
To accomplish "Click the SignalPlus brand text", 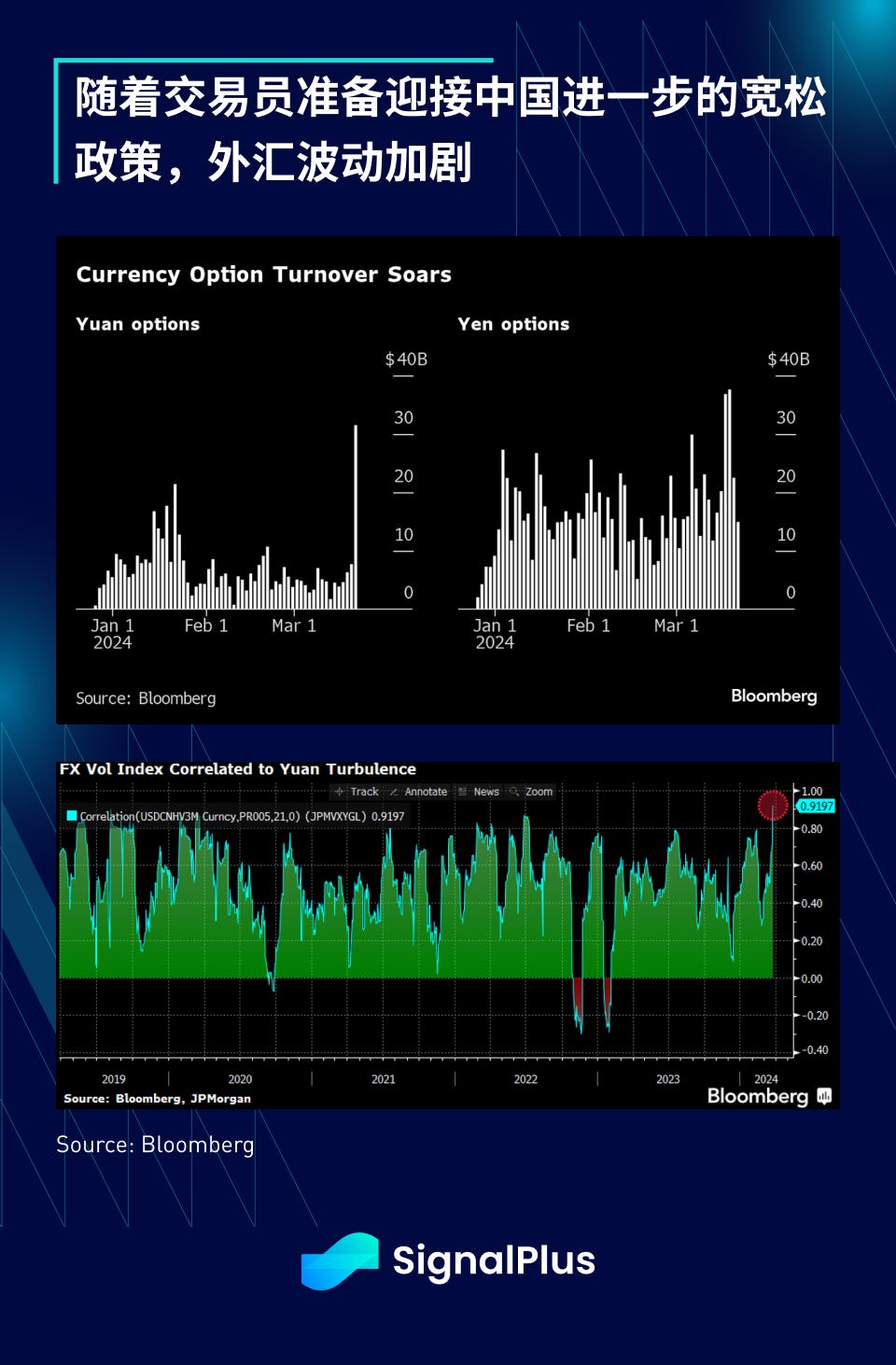I will point(494,1260).
